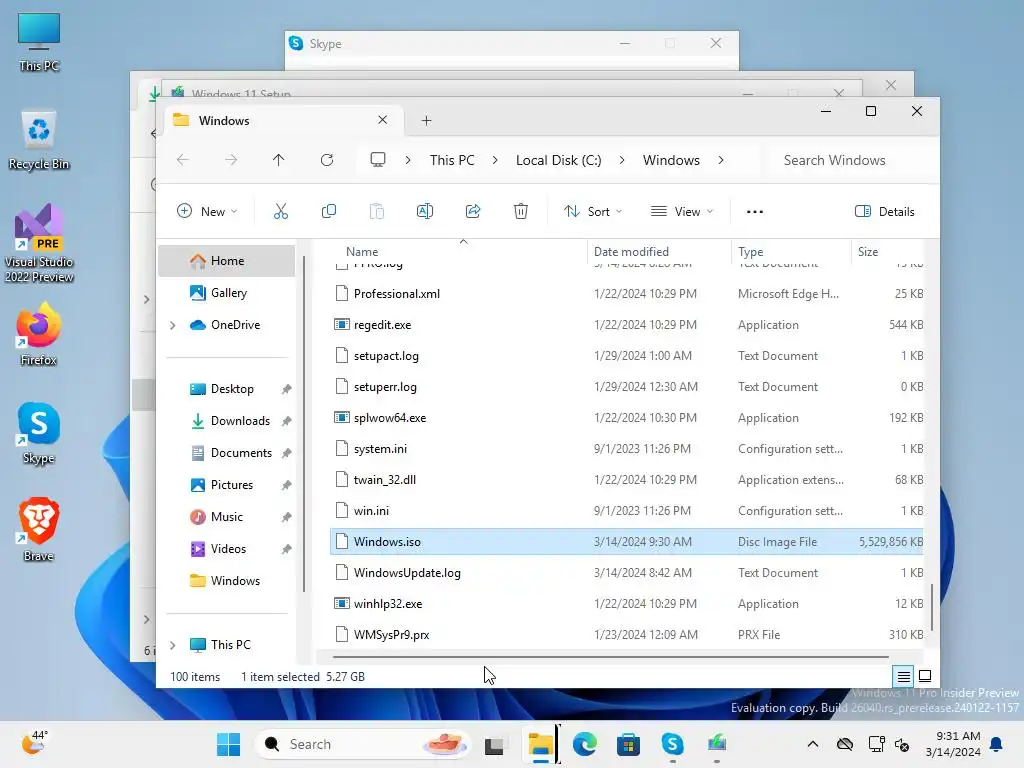Open Microsoft Store from the taskbar
1024x768 pixels.
point(628,744)
